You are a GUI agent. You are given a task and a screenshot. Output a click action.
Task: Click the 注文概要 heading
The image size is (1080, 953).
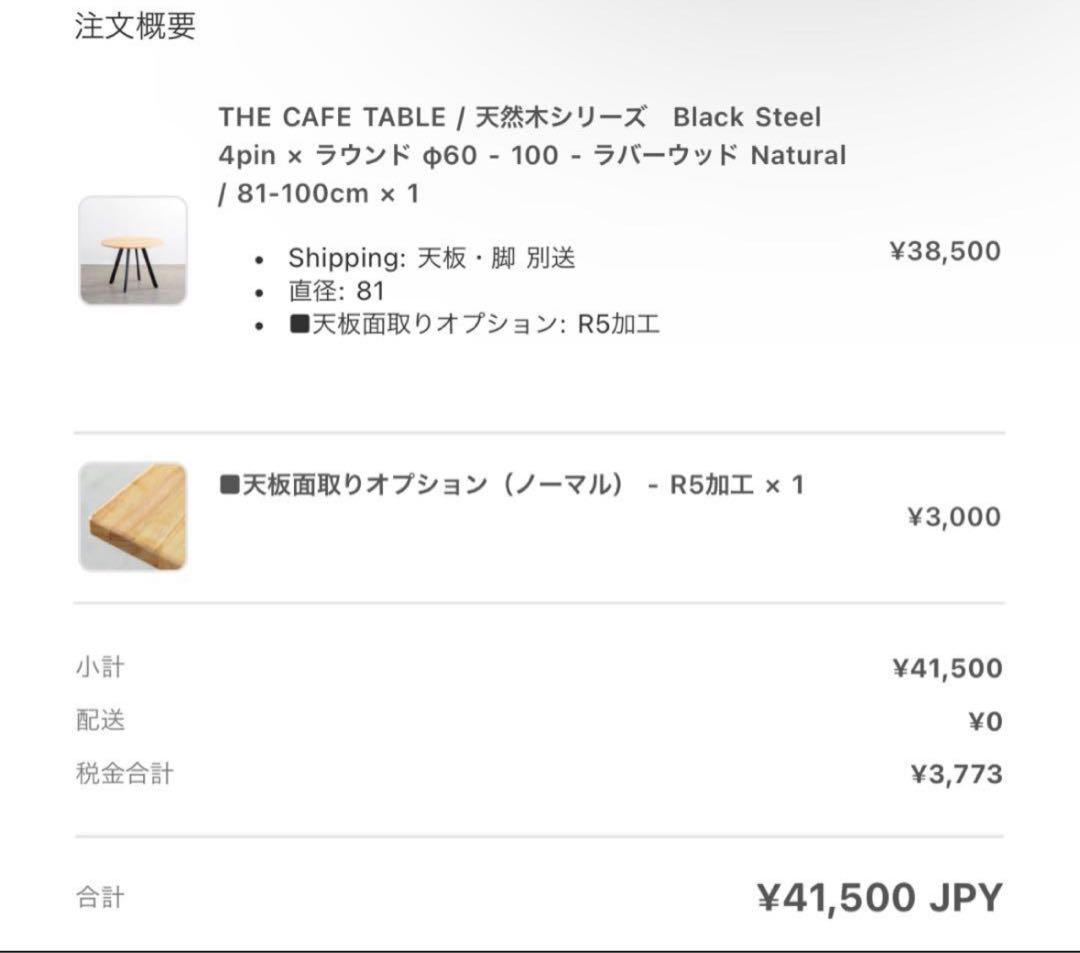[x=135, y=27]
